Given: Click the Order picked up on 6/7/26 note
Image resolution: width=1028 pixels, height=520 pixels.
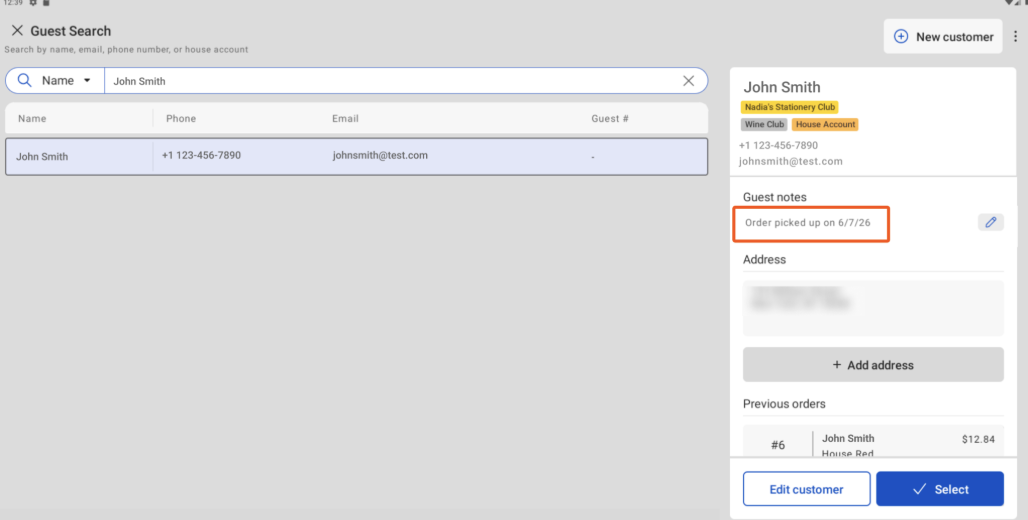Looking at the screenshot, I should point(808,223).
